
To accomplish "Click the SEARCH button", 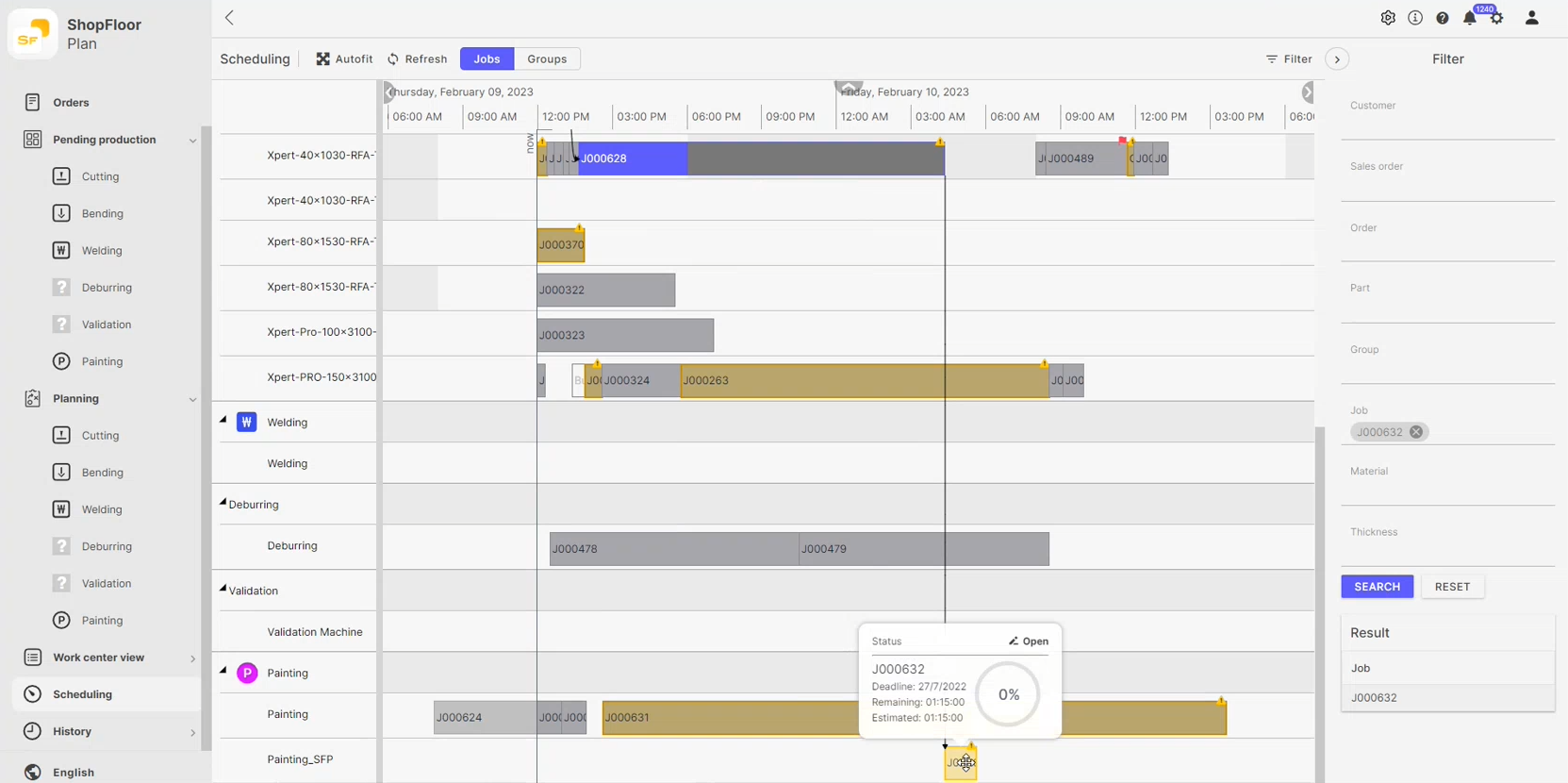I will tap(1377, 587).
